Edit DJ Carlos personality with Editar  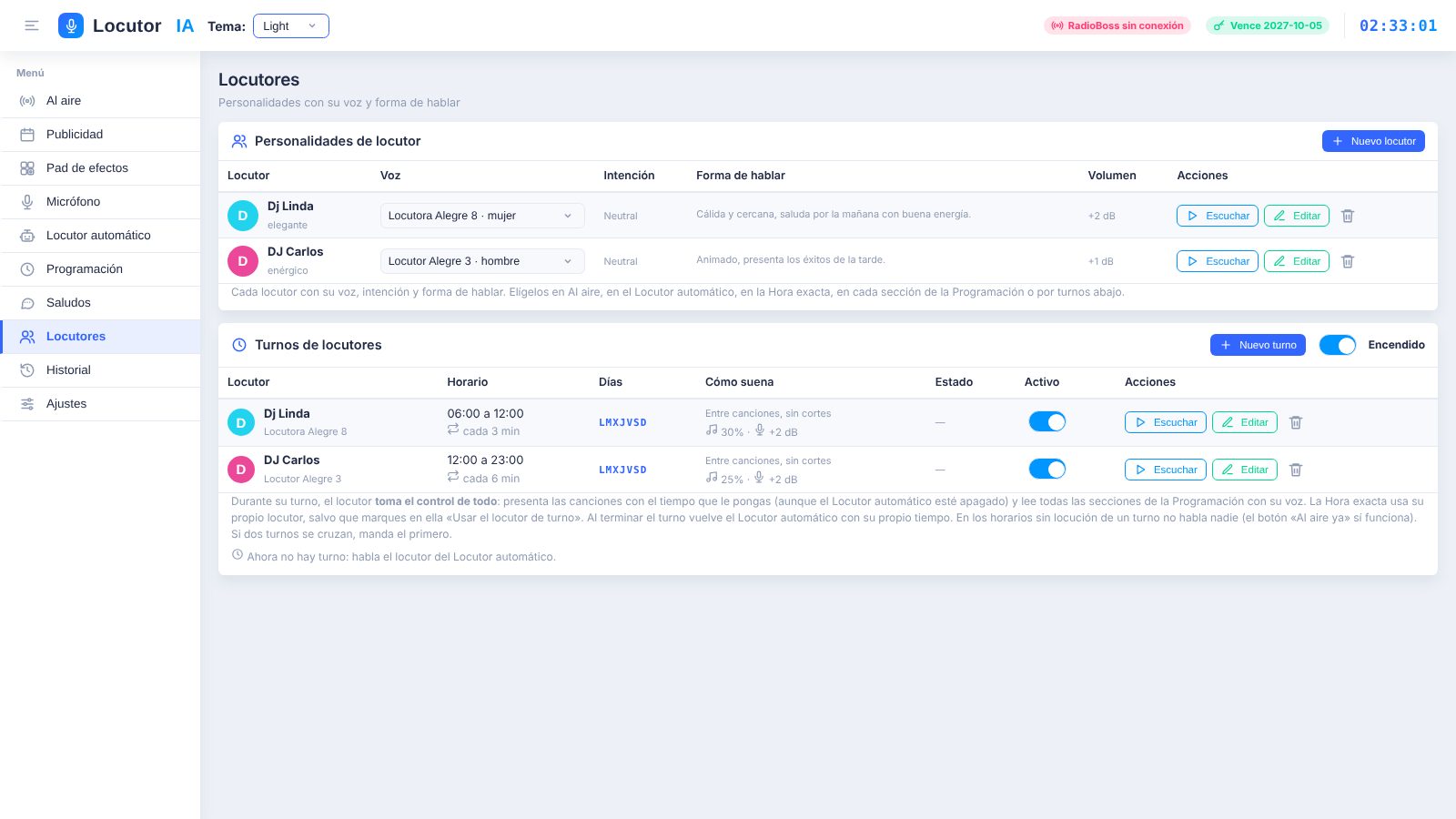click(1297, 261)
